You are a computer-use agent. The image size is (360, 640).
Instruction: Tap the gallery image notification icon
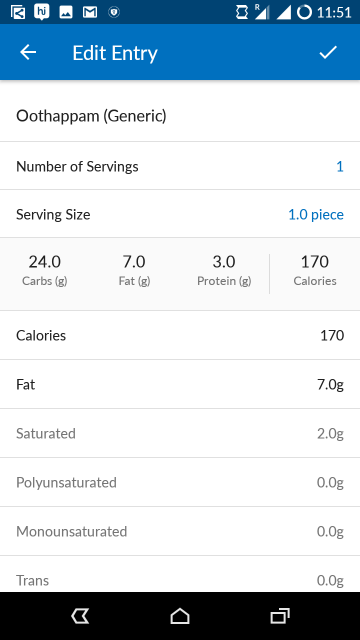pos(66,12)
